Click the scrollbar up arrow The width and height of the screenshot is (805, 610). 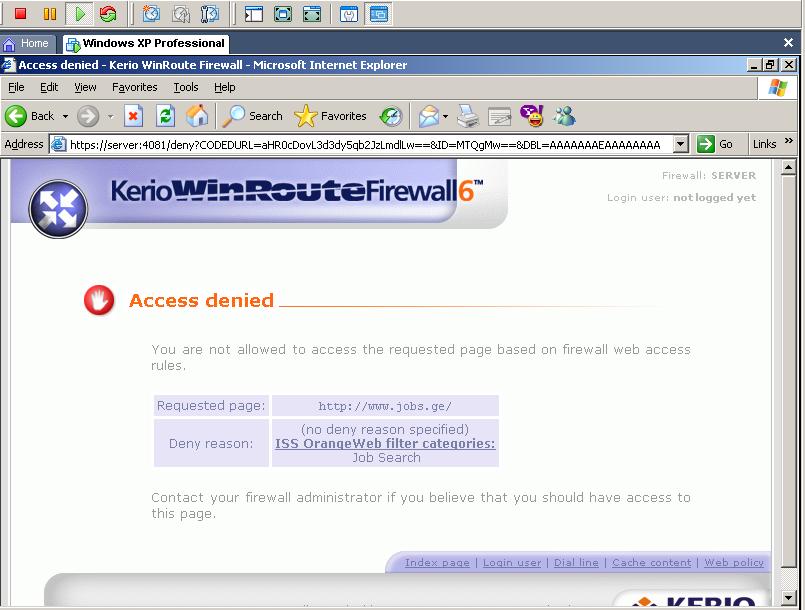pyautogui.click(x=789, y=167)
